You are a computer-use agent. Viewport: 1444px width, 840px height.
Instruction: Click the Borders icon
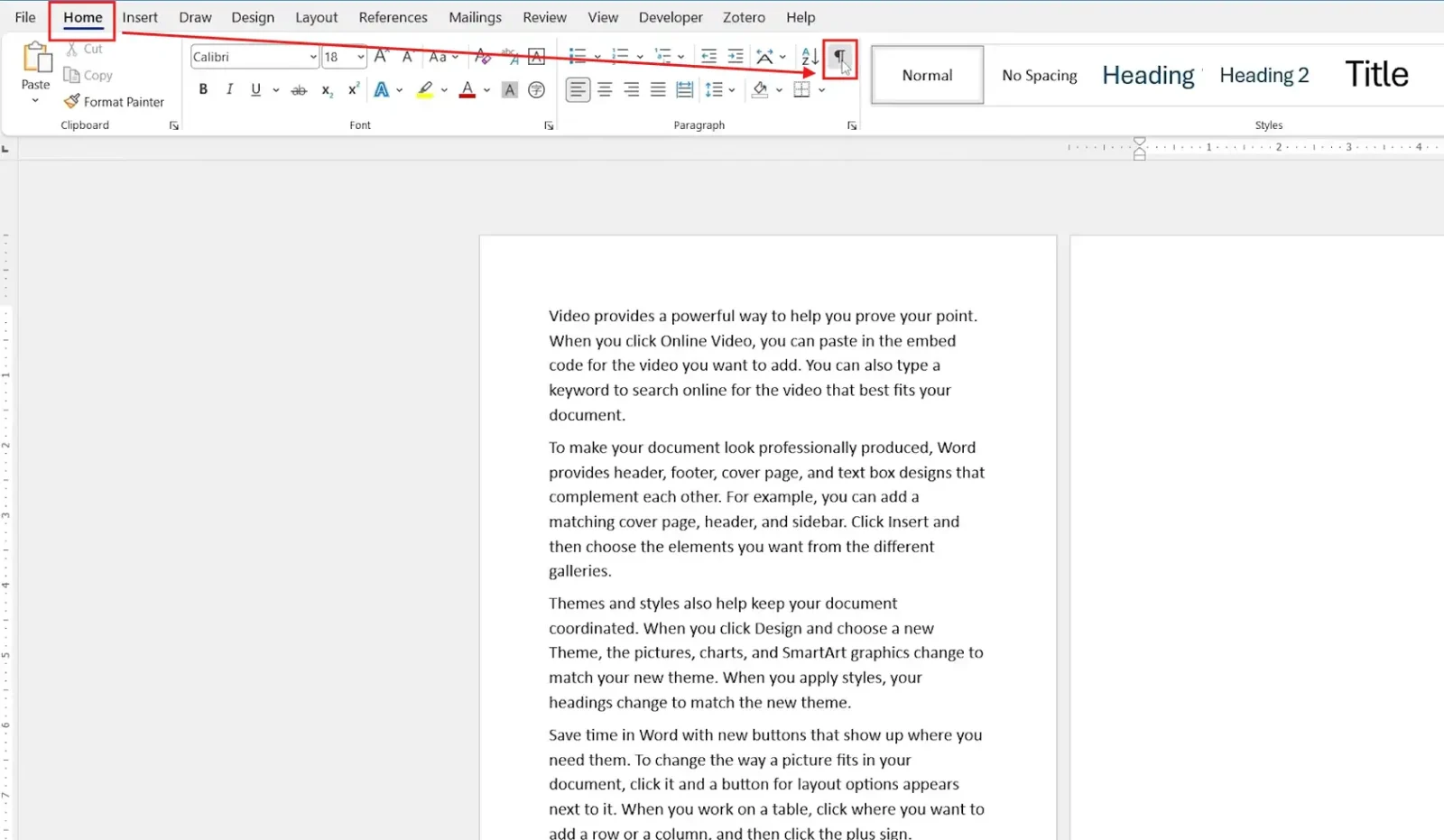tap(801, 89)
